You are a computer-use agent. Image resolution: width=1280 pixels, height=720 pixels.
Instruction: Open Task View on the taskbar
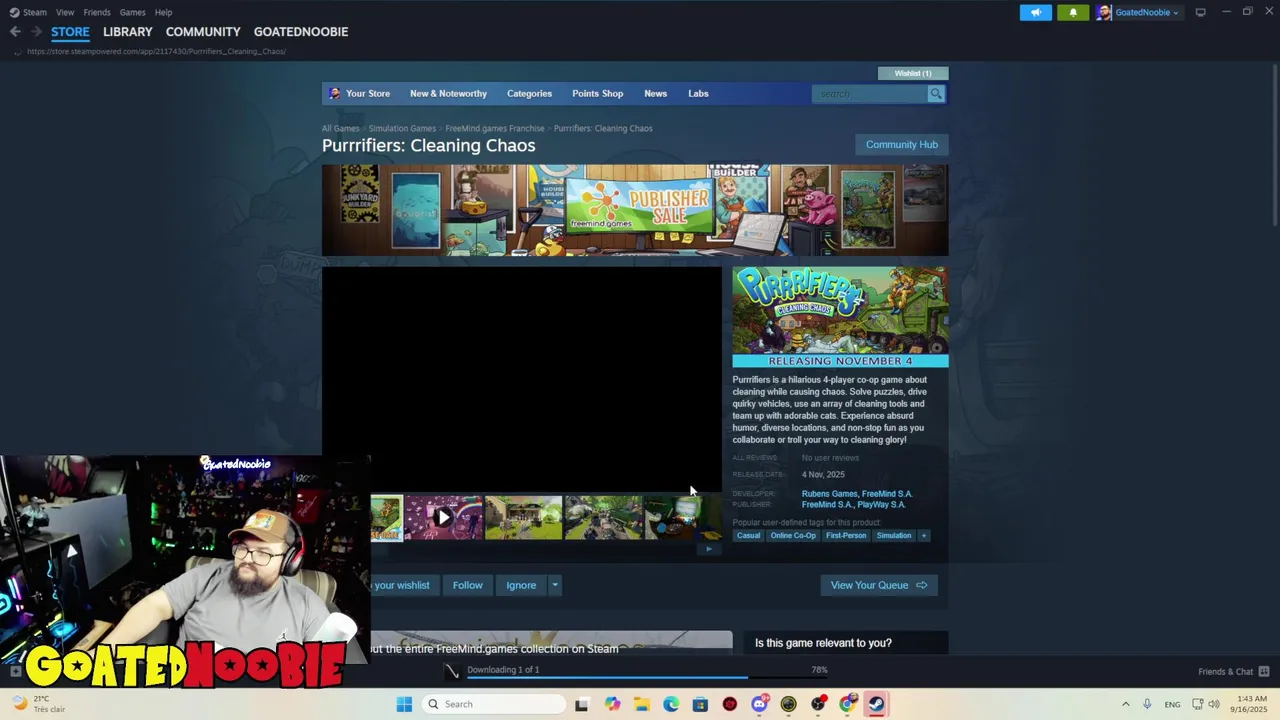(582, 704)
